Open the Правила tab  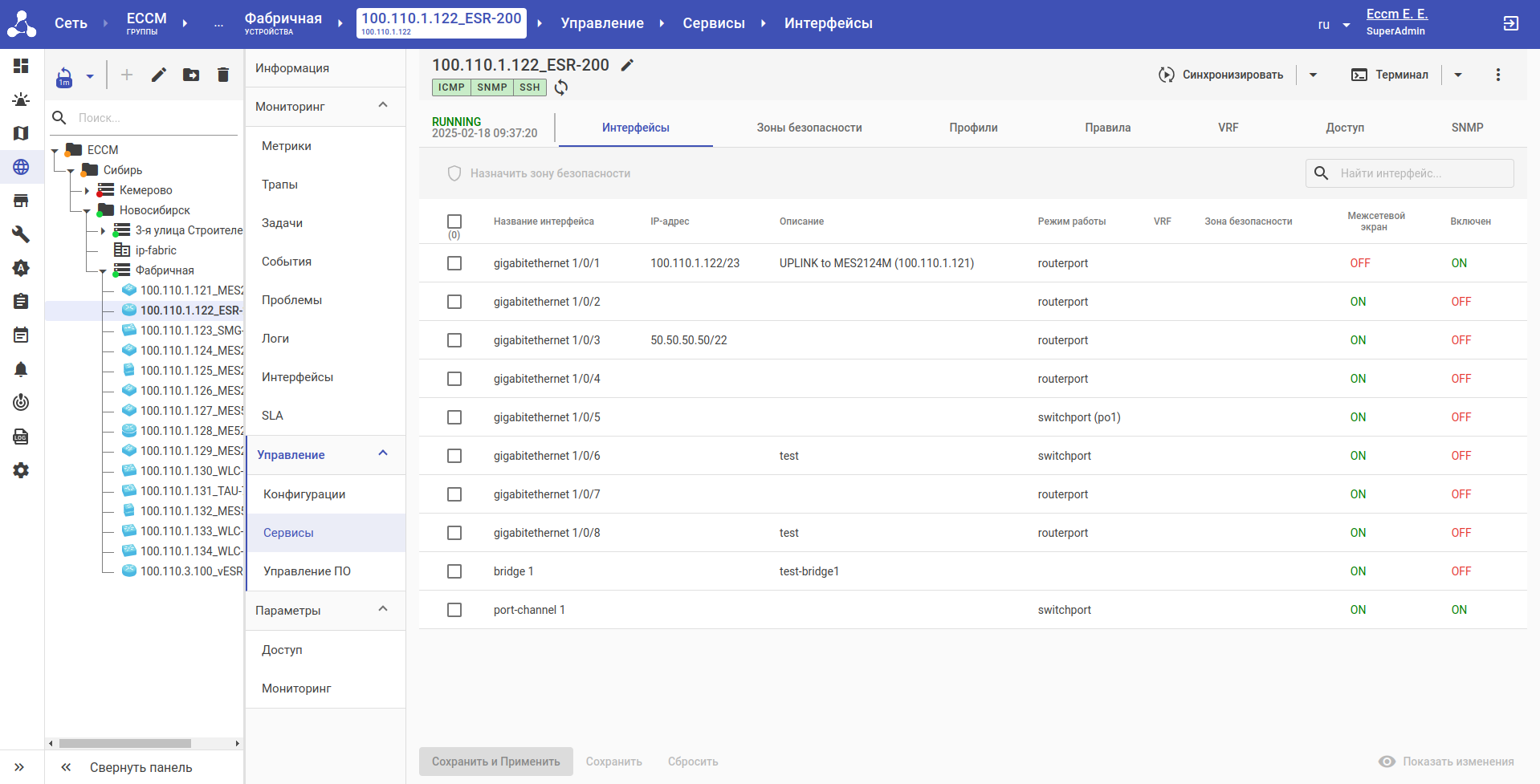(x=1107, y=128)
